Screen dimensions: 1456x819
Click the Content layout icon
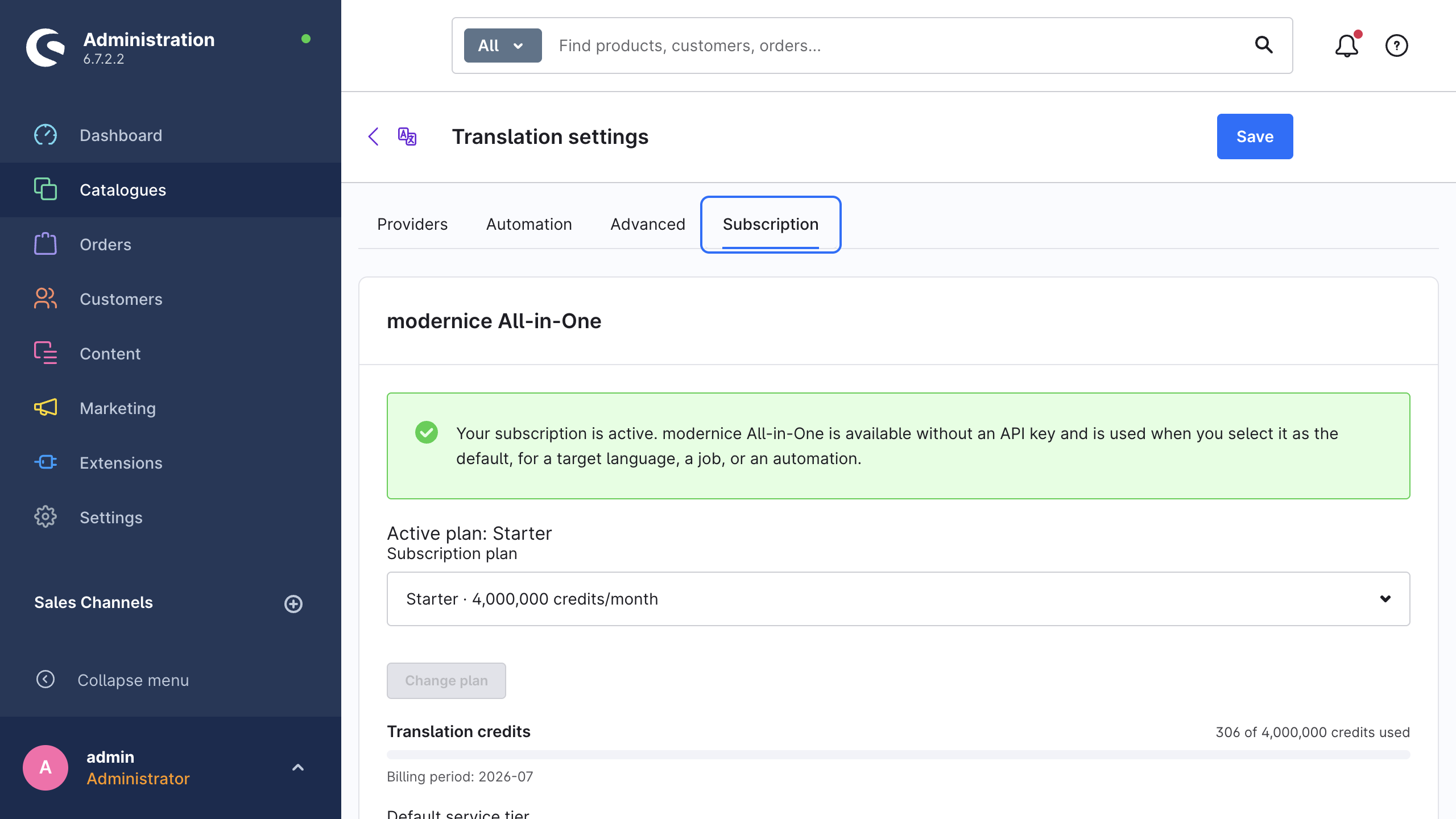point(45,353)
